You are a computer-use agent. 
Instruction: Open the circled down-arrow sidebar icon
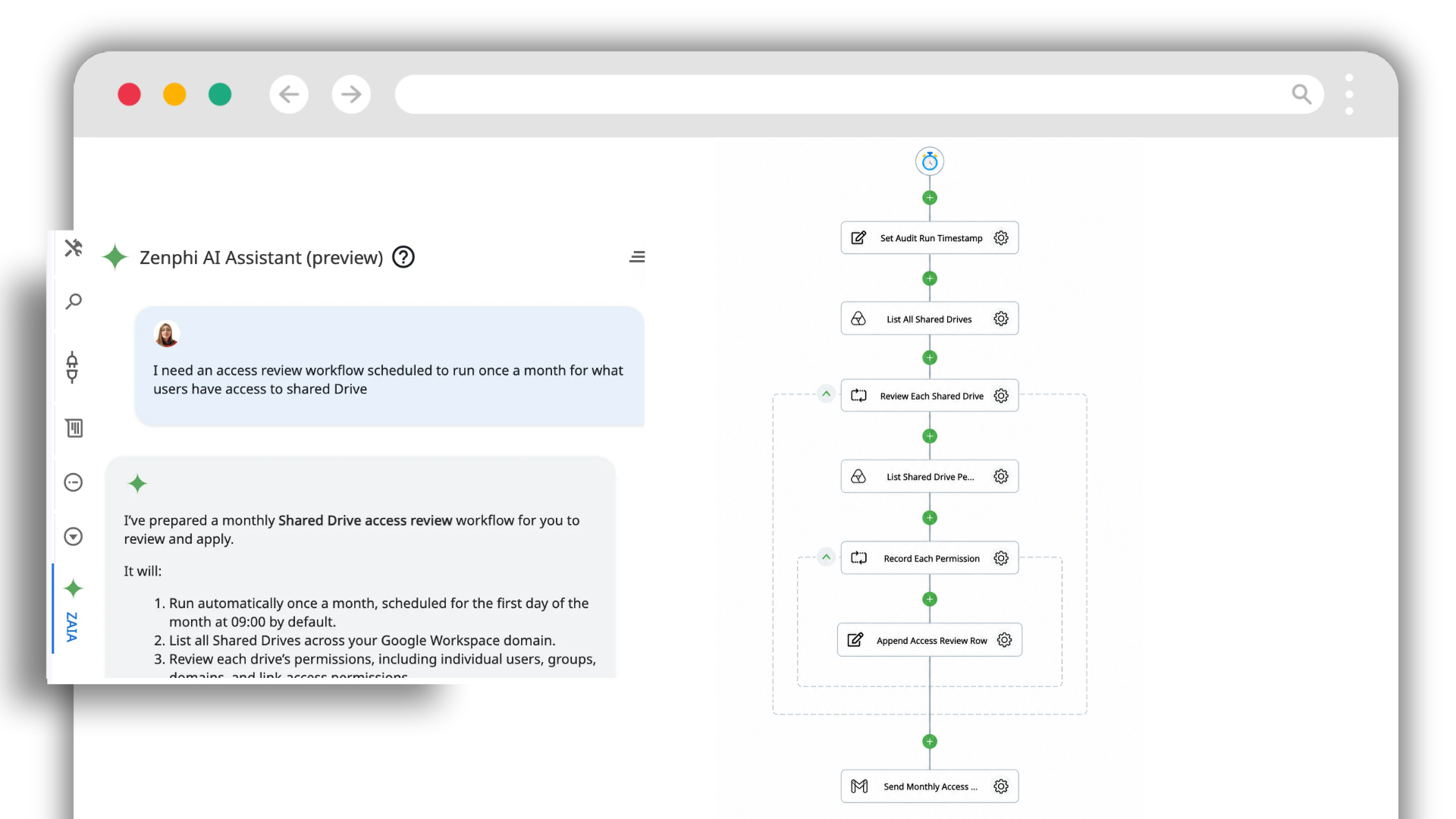pyautogui.click(x=74, y=537)
